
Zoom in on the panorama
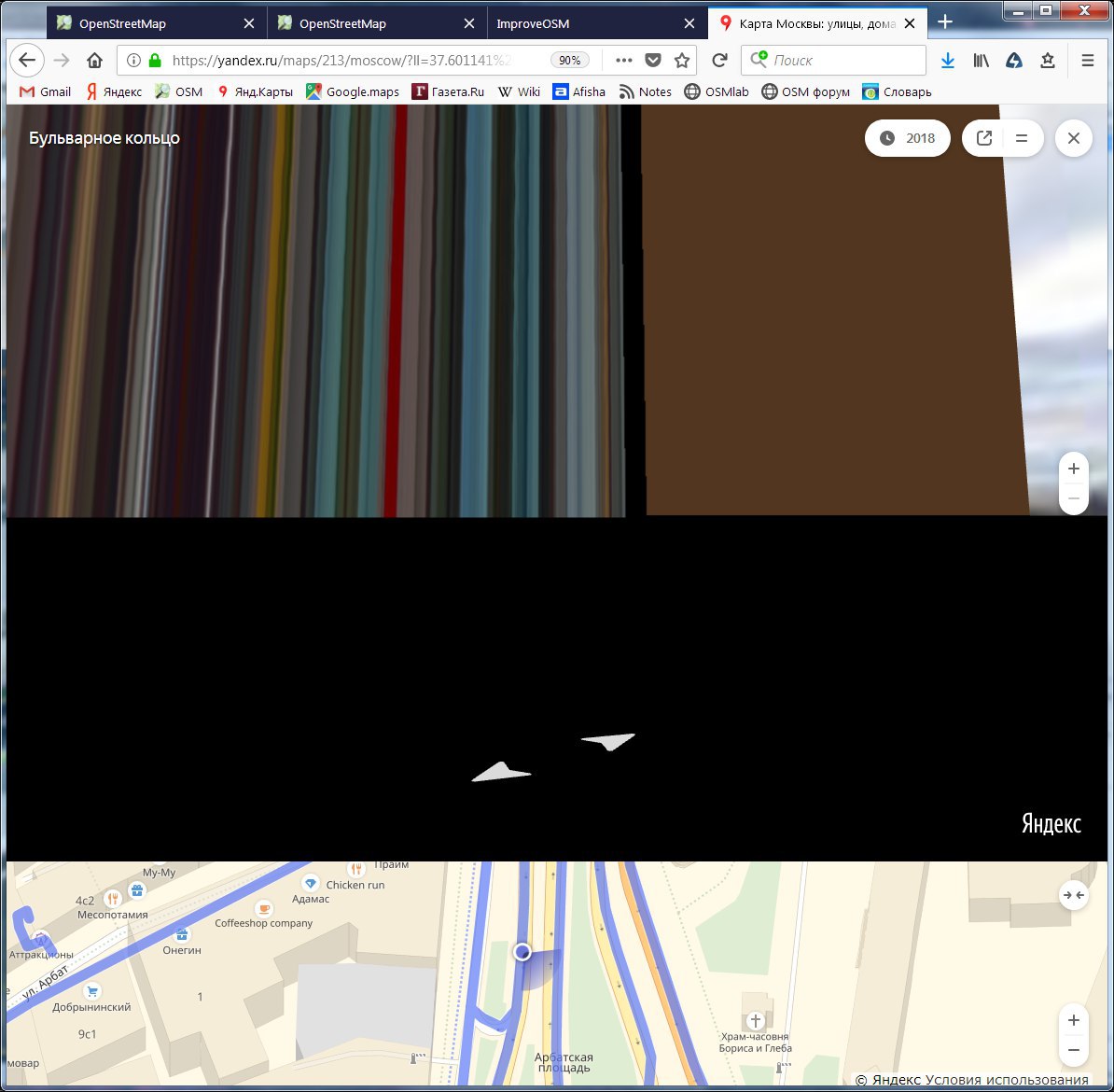(1074, 469)
